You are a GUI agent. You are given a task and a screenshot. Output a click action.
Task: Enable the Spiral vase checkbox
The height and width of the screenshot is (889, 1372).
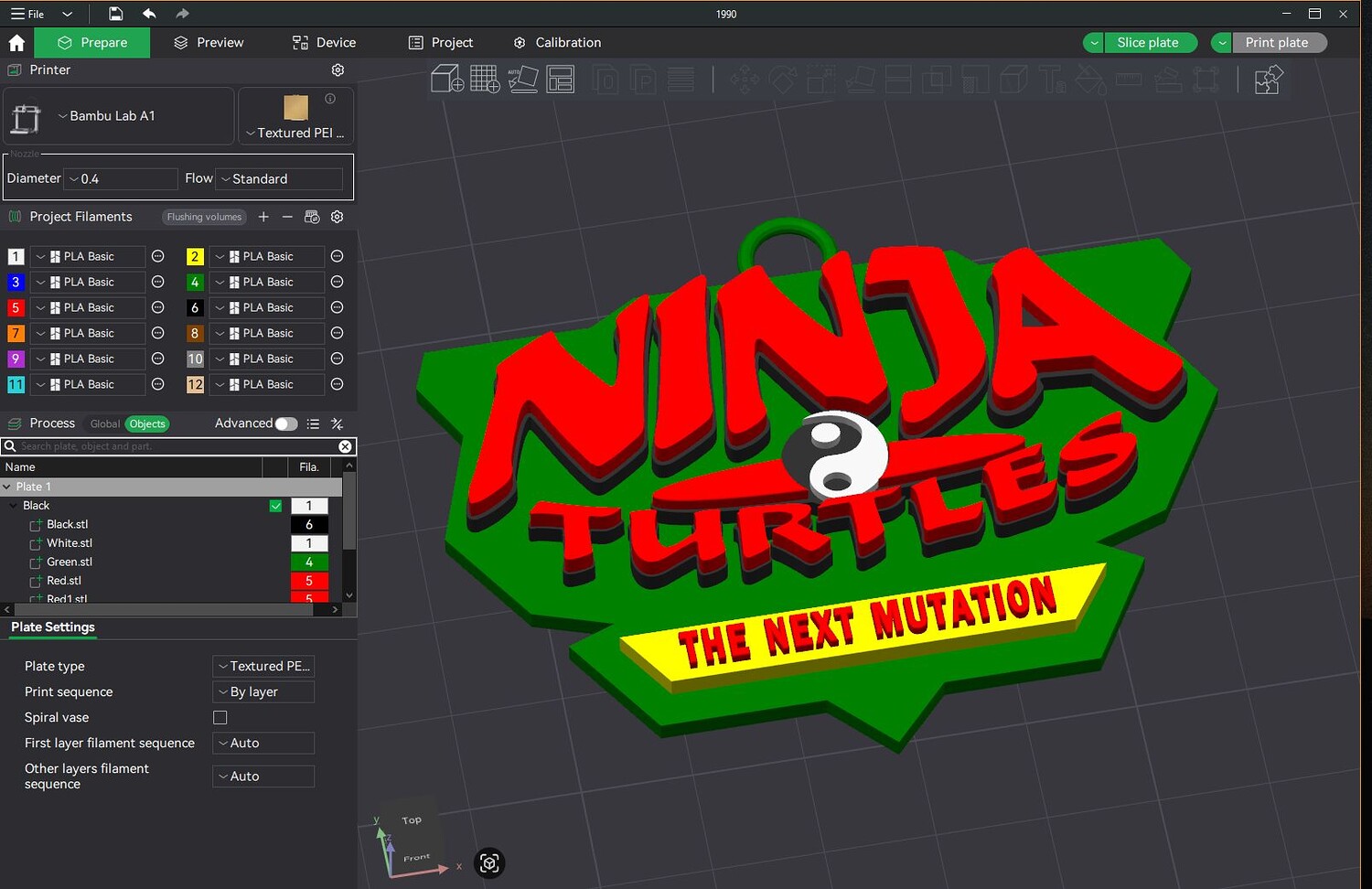pyautogui.click(x=220, y=718)
